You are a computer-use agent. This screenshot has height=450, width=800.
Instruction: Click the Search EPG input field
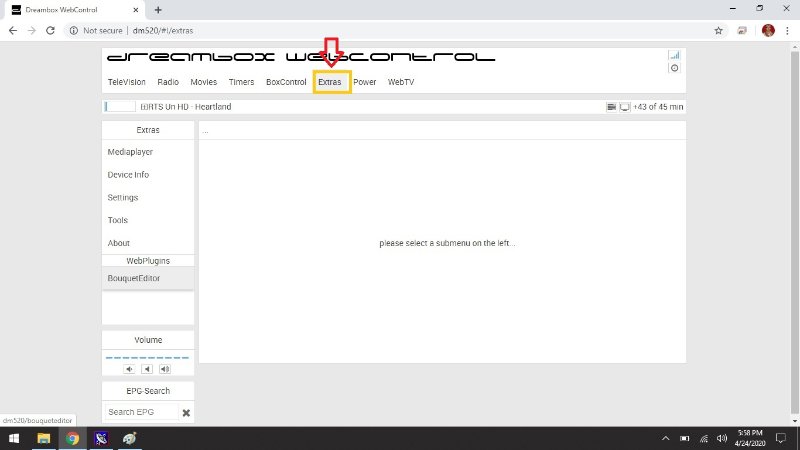pos(140,412)
